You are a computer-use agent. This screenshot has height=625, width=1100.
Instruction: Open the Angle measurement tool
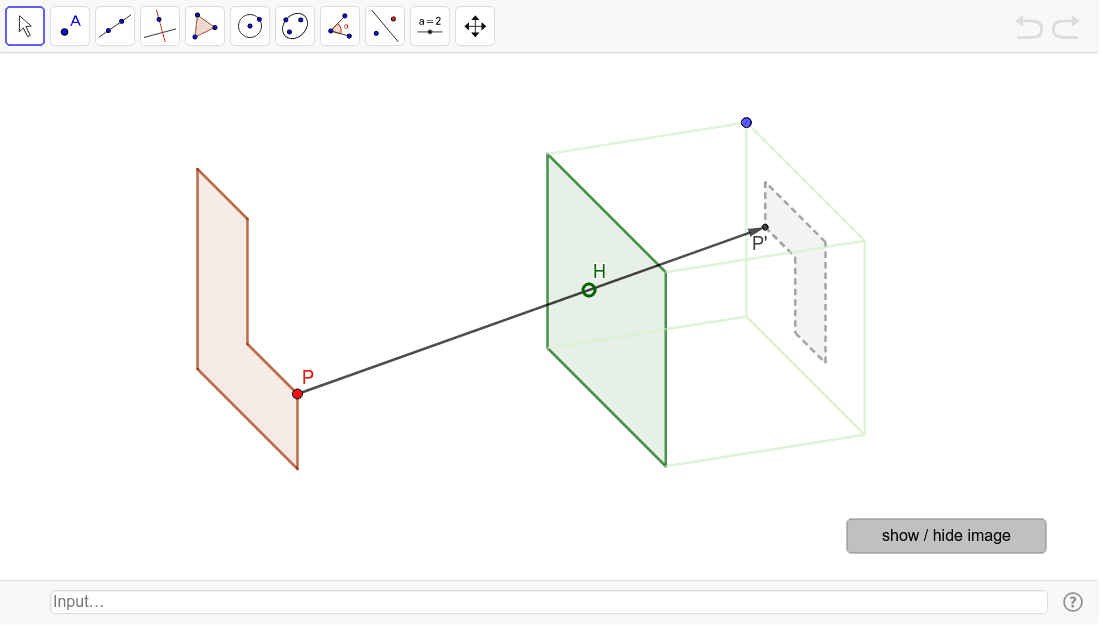[339, 25]
